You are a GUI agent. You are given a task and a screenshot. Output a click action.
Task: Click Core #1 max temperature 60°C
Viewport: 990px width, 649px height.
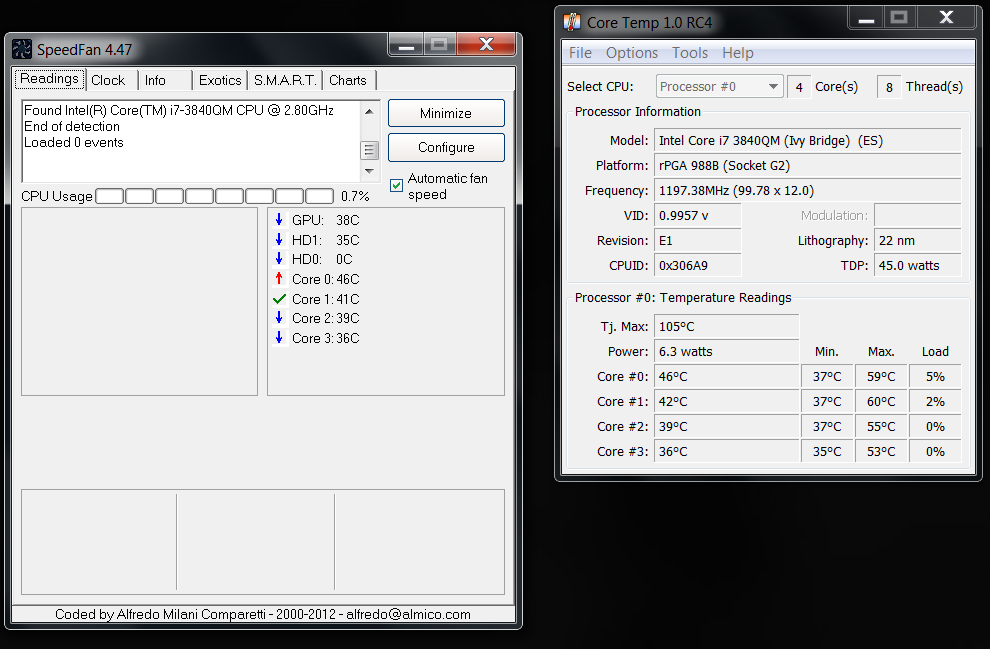pyautogui.click(x=881, y=402)
